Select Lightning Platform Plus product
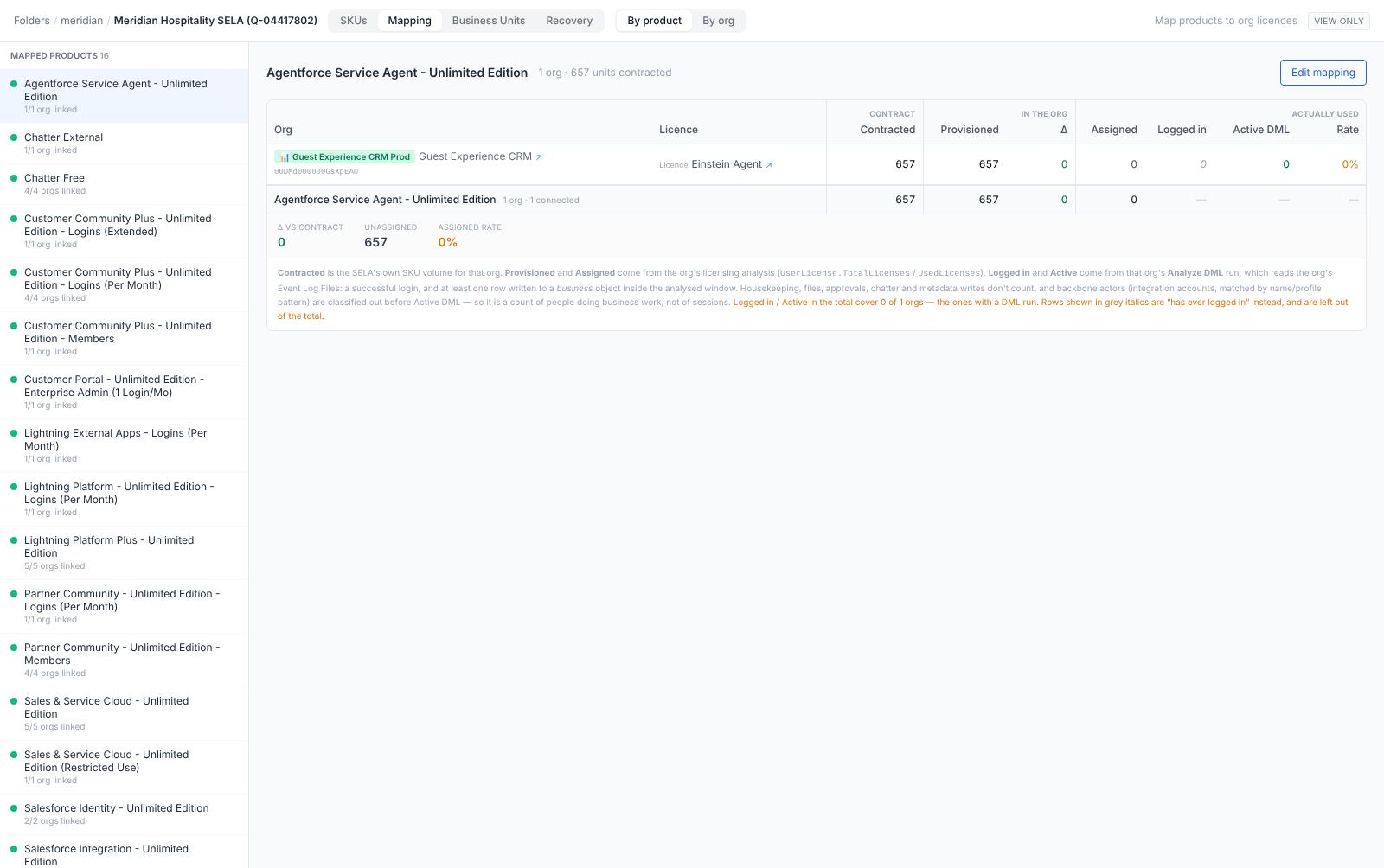1384x868 pixels. pyautogui.click(x=124, y=552)
